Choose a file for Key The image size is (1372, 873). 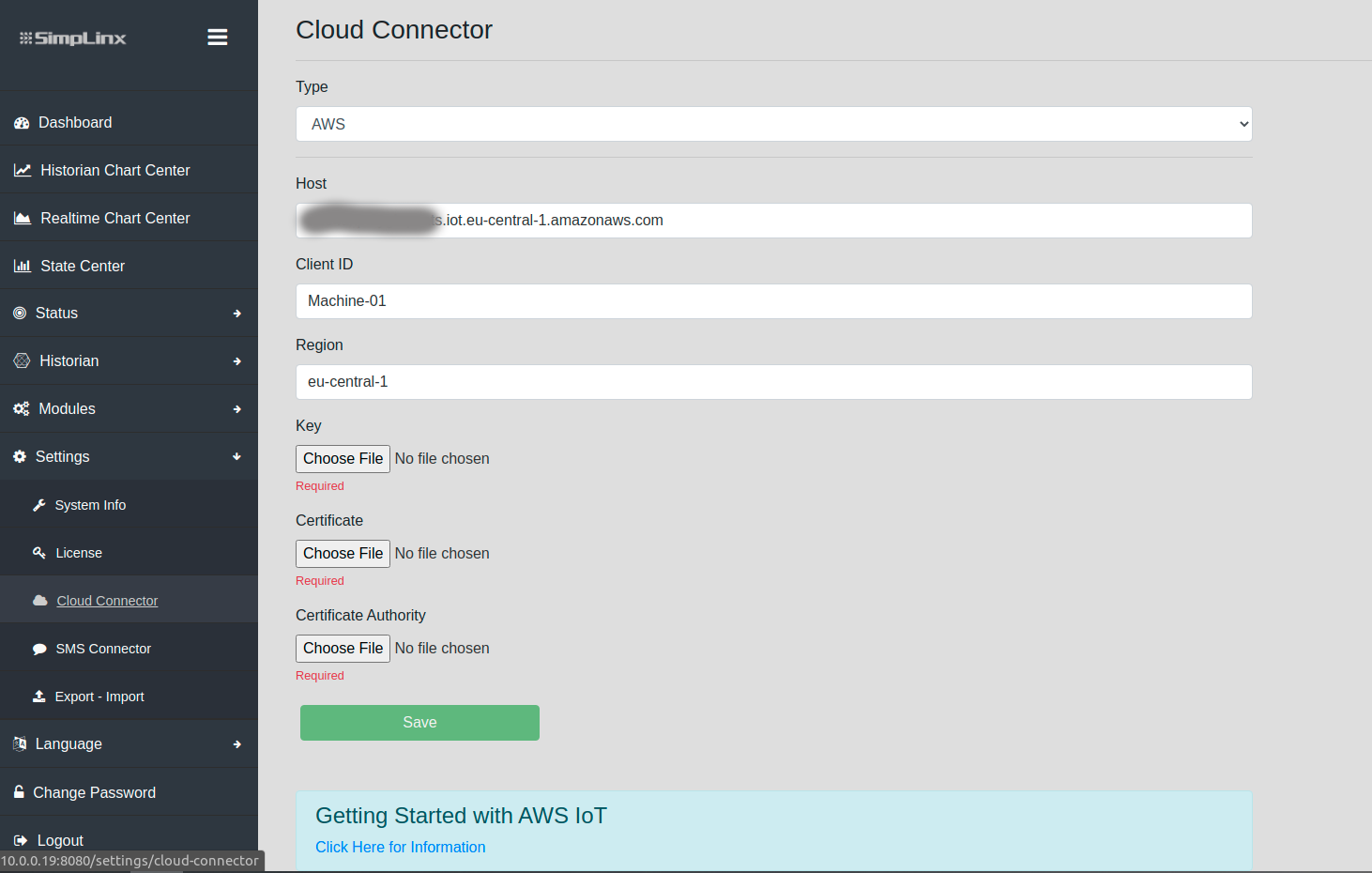coord(343,459)
